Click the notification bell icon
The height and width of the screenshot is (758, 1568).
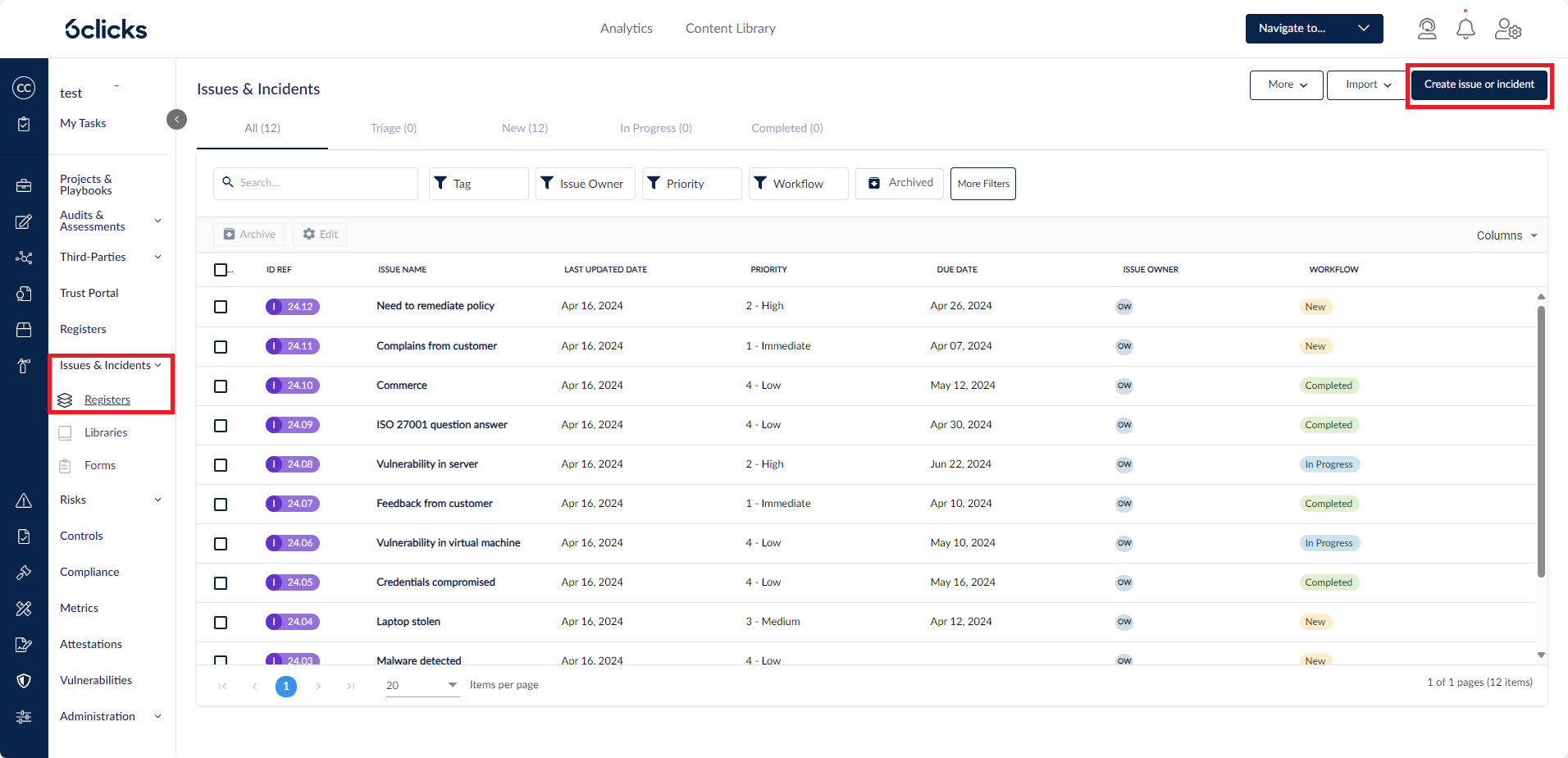[1466, 28]
